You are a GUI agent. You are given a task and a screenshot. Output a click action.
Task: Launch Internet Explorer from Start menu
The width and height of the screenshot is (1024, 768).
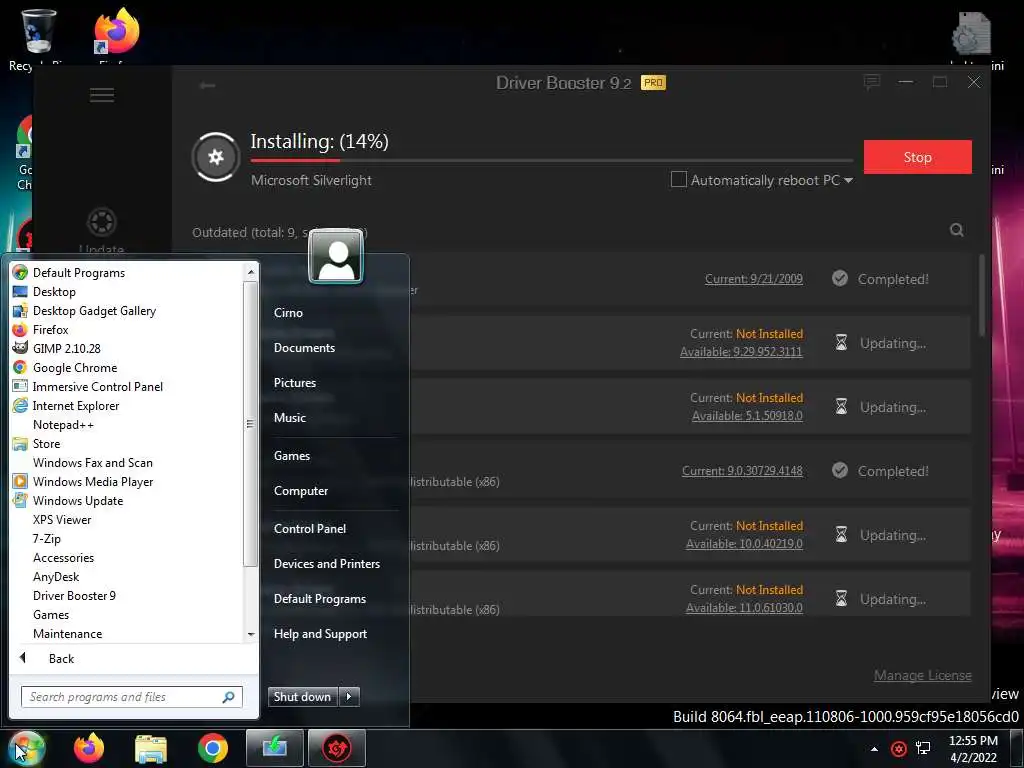76,406
